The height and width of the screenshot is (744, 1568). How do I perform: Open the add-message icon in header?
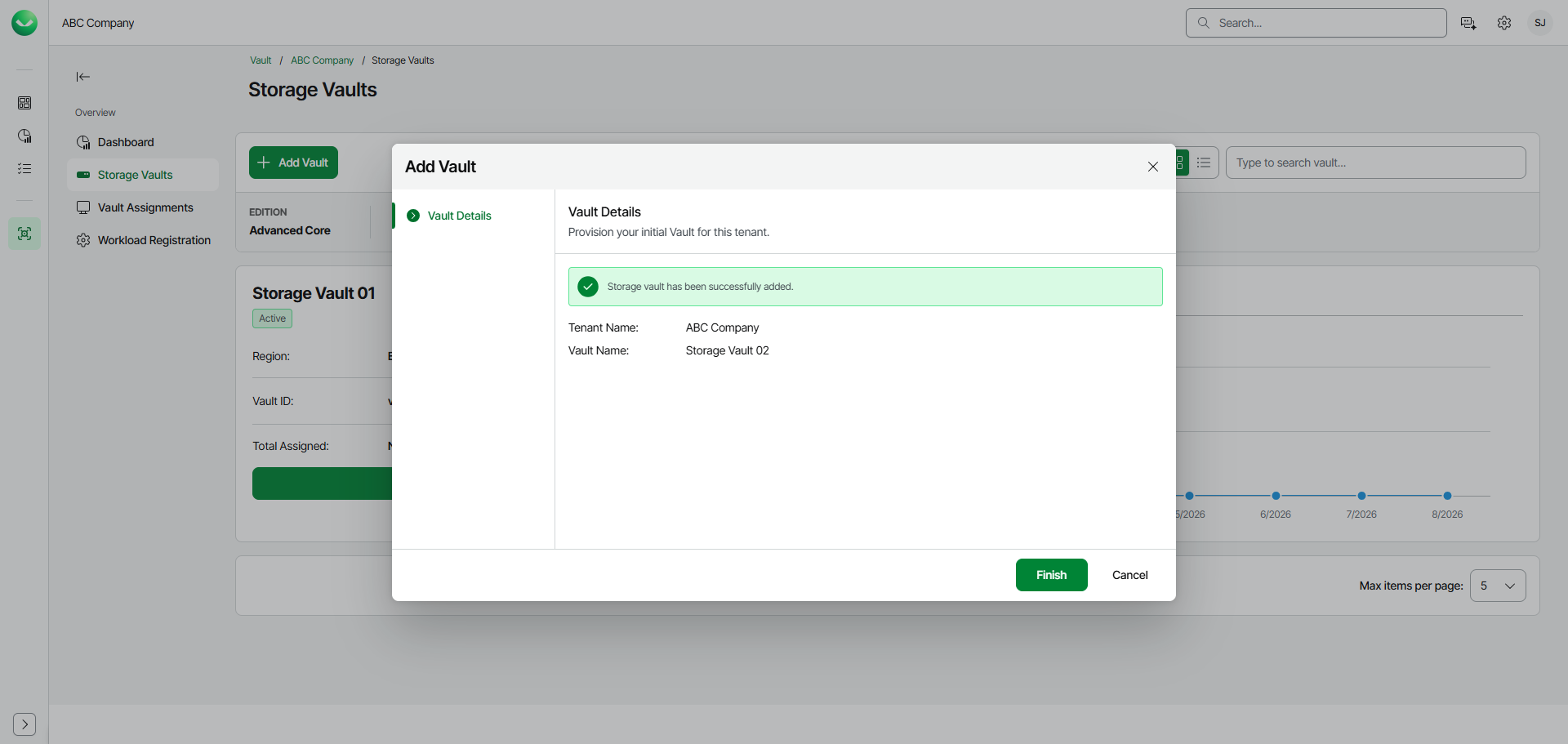[1468, 23]
